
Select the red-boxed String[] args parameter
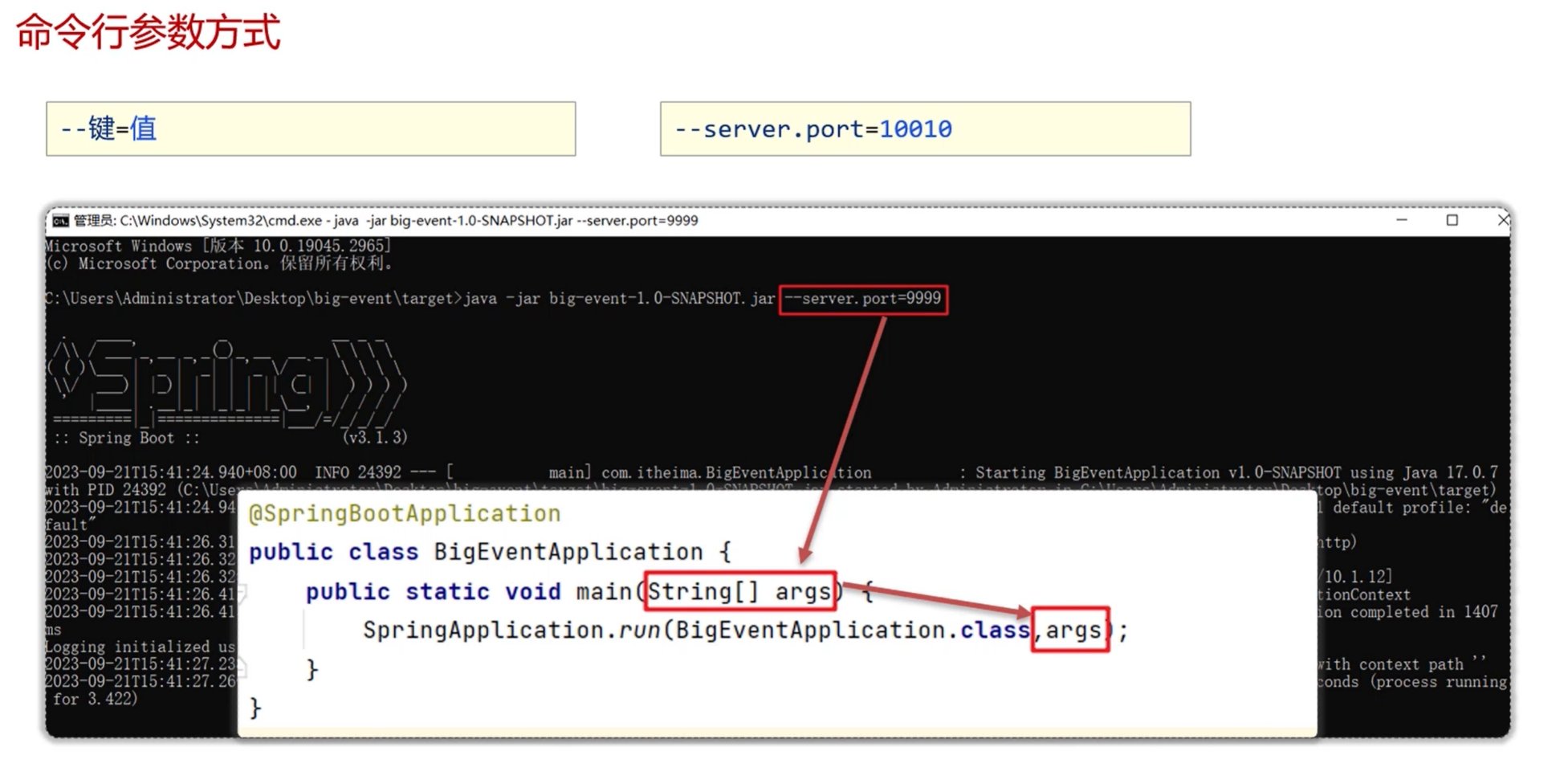(x=739, y=592)
